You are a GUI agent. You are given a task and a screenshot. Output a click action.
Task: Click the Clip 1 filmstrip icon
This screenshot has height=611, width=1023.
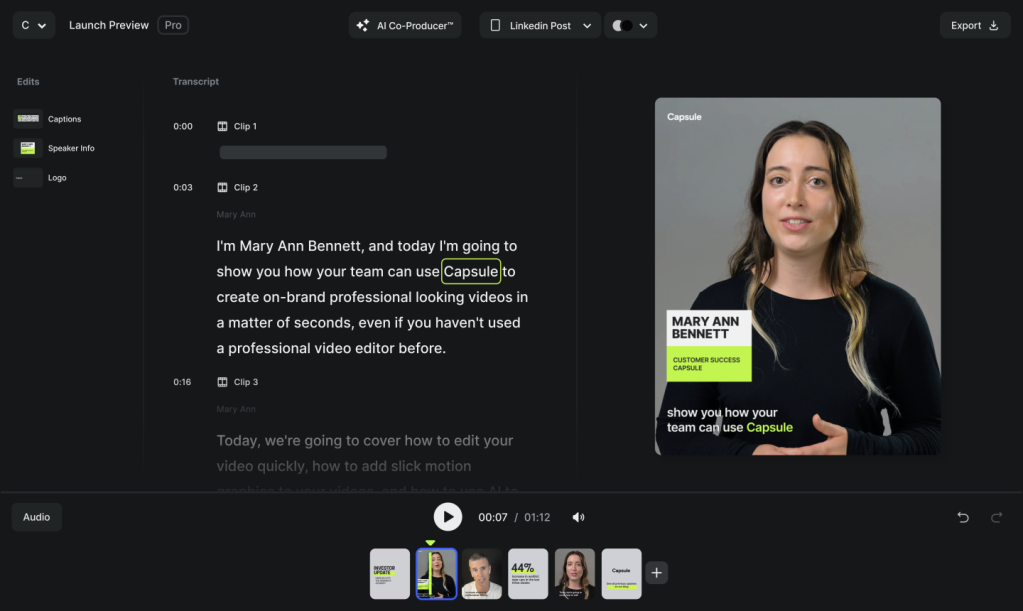click(222, 127)
